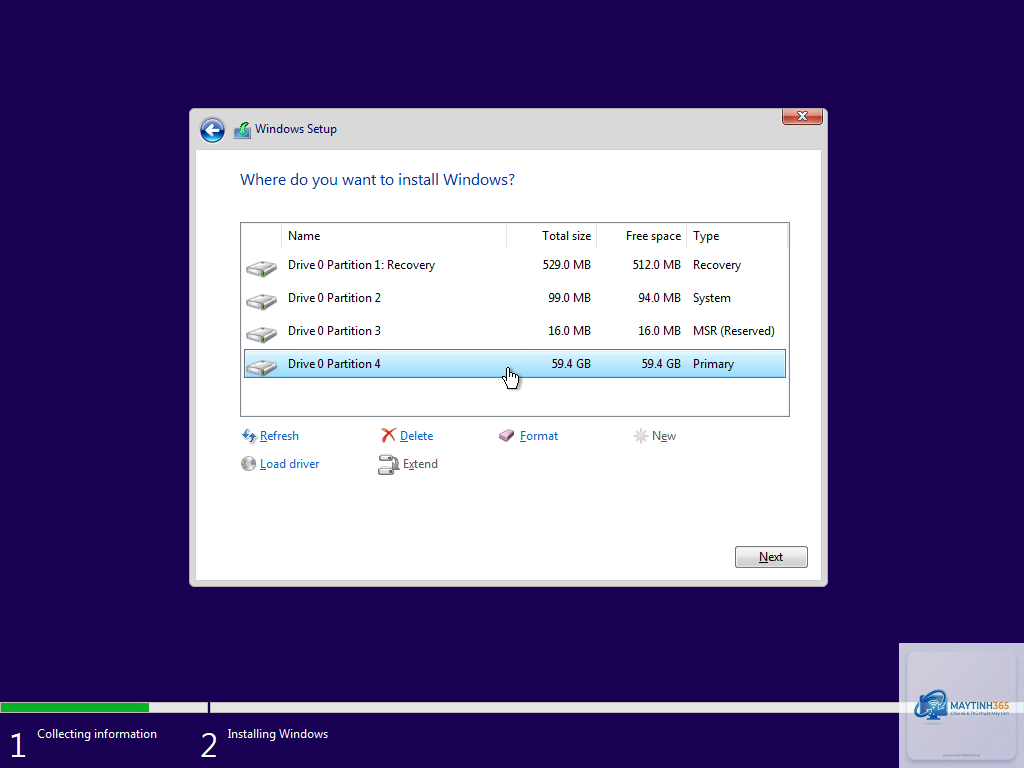Click drive icon beside Drive 0 Partition 3
1024x768 pixels.
(261, 334)
